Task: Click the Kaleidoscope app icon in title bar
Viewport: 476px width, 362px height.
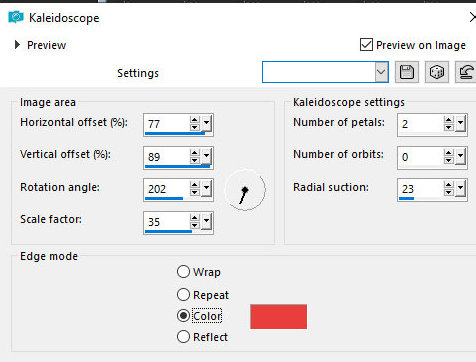Action: click(x=16, y=17)
